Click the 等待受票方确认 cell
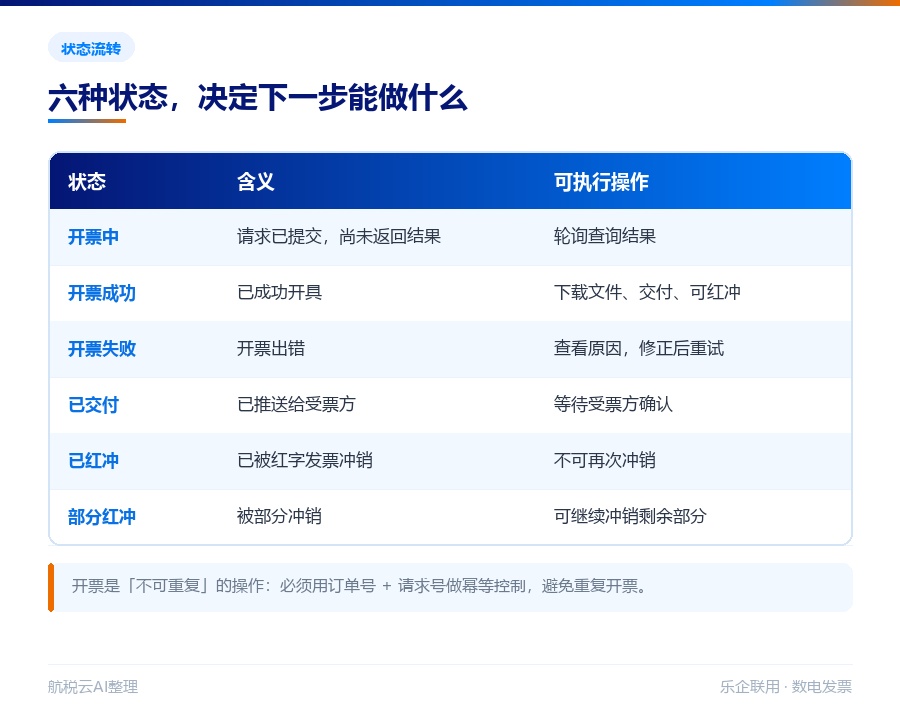Viewport: 900px width, 720px height. click(x=613, y=405)
